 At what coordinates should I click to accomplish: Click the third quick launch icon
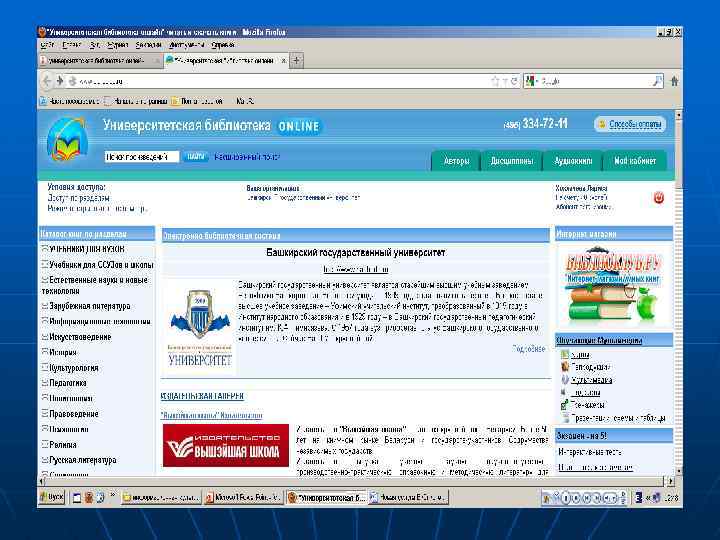[101, 498]
